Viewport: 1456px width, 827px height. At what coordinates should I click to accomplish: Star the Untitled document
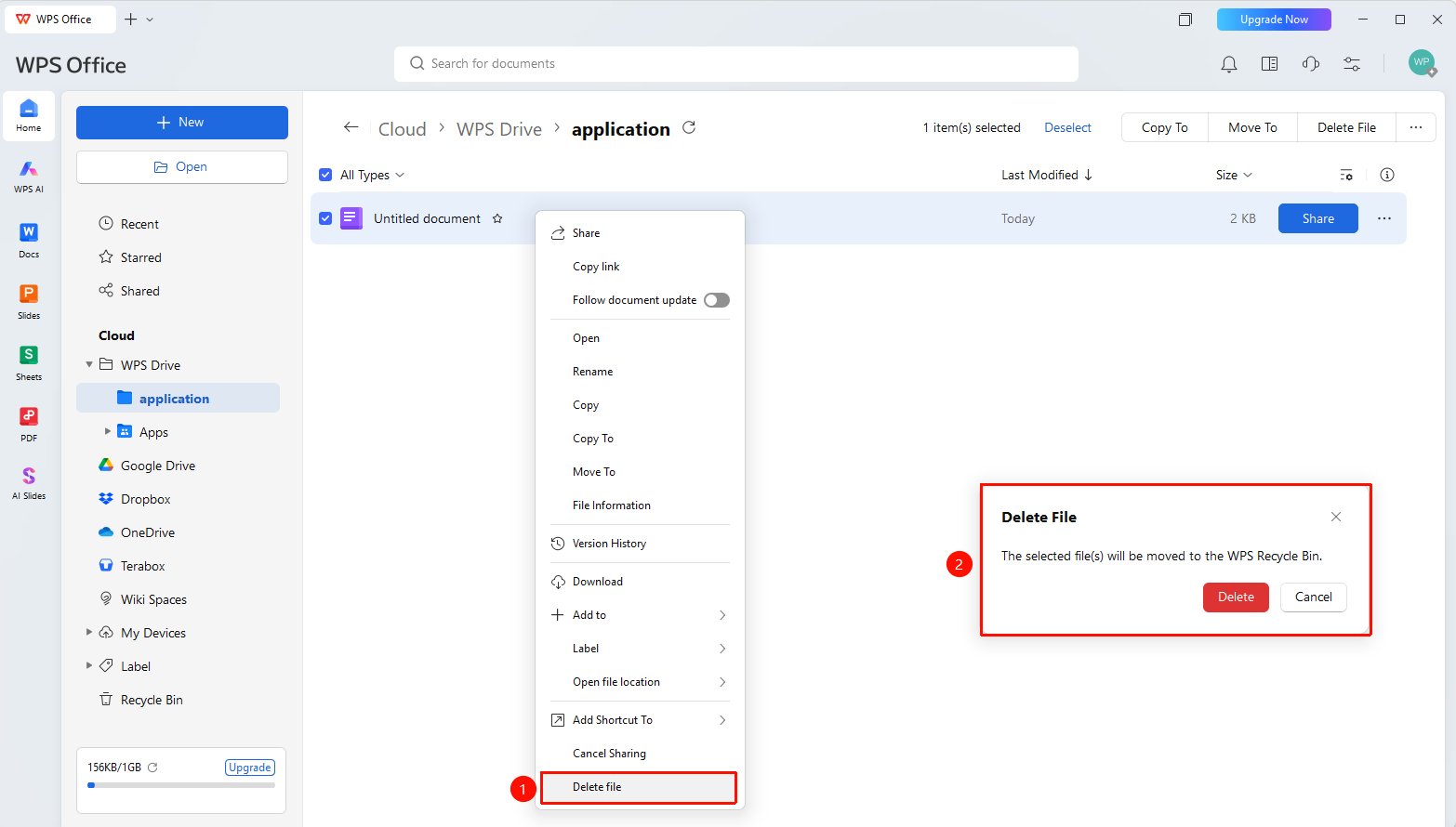coord(497,218)
